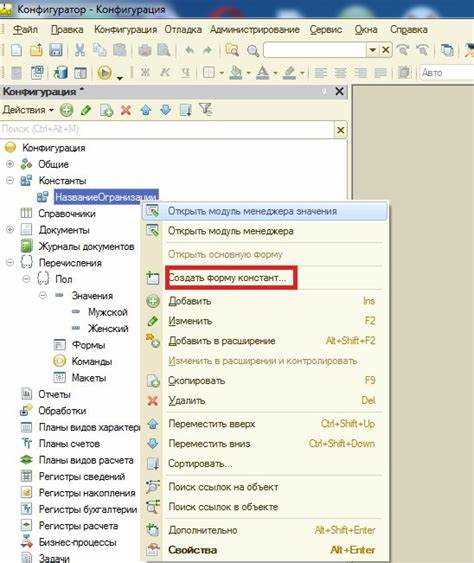Click the filter funnel icon in configuration toolbar

[x=206, y=110]
